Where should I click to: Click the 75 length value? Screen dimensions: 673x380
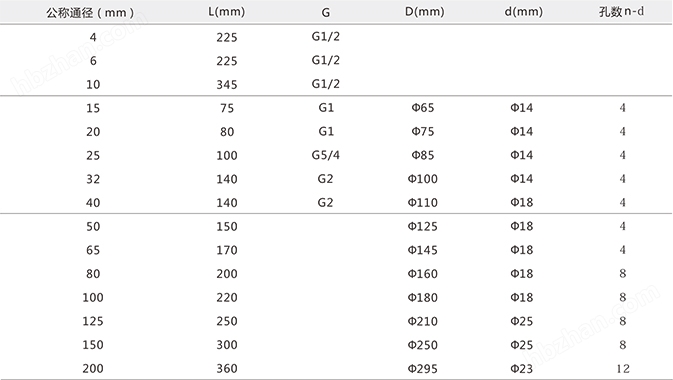click(227, 108)
